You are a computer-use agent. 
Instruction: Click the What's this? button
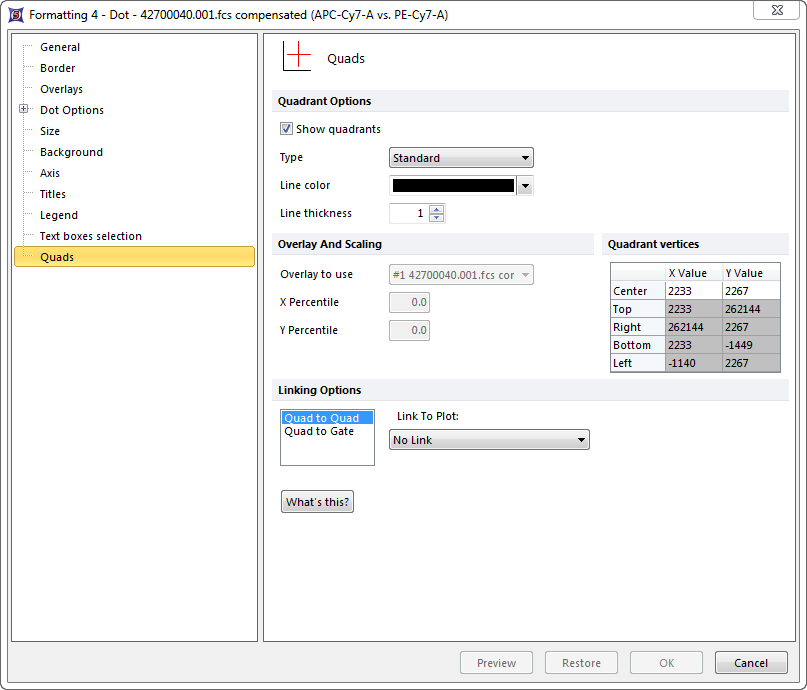click(x=317, y=502)
